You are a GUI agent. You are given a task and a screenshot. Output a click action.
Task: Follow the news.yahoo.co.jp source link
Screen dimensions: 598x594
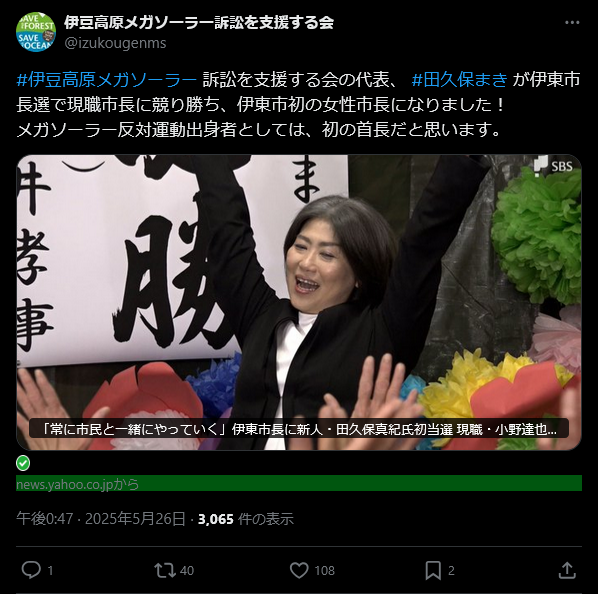(77, 484)
